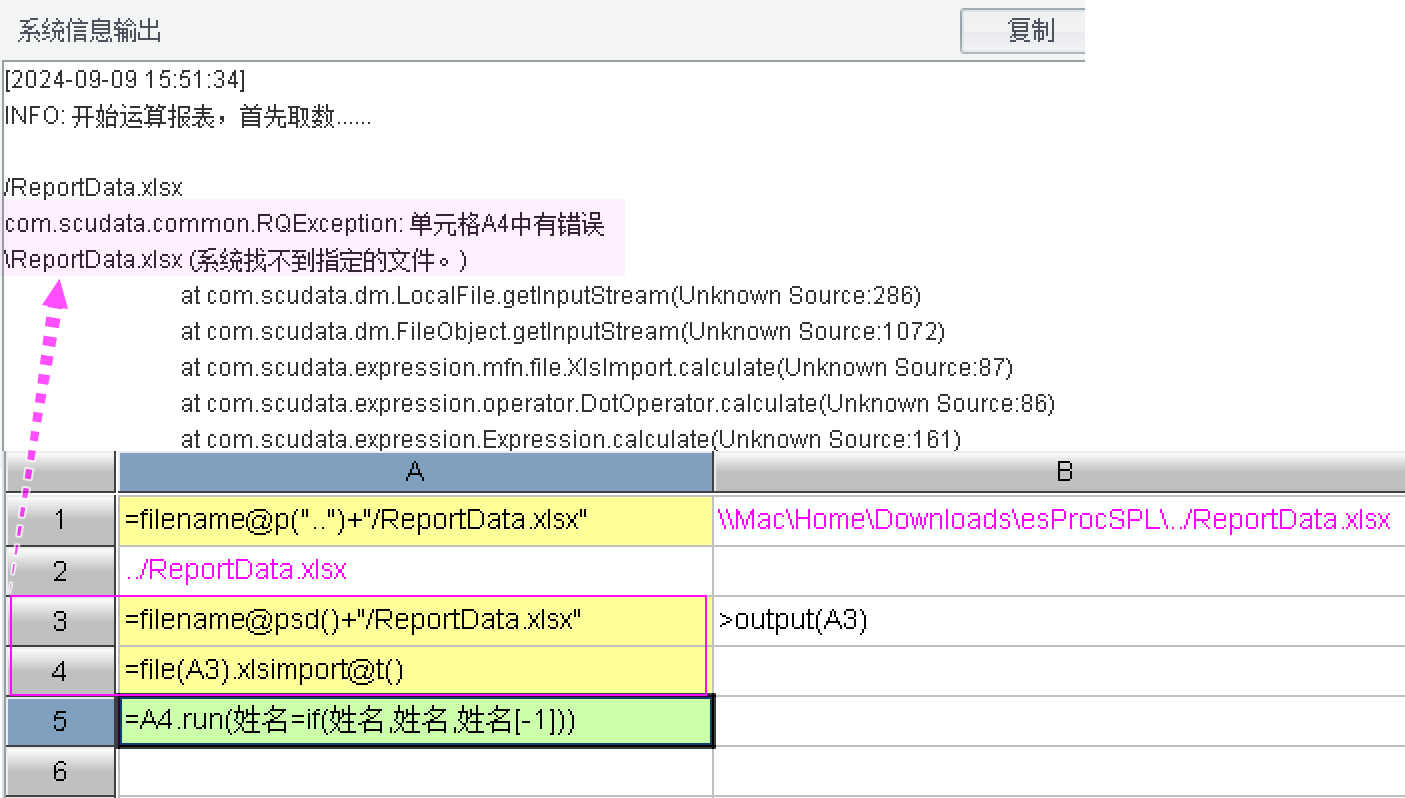This screenshot has height=798, width=1405.
Task: Click row header 4
Action: 60,670
